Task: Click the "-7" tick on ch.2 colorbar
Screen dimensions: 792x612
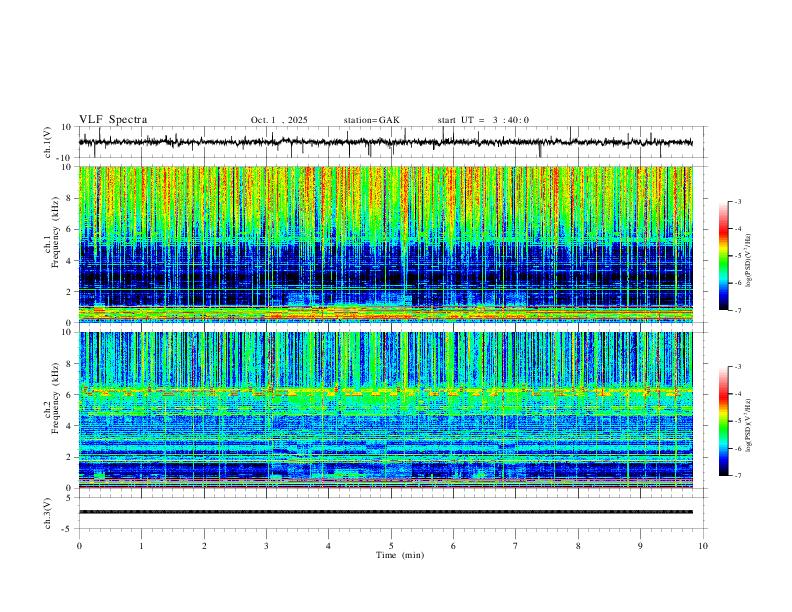Action: tap(738, 476)
